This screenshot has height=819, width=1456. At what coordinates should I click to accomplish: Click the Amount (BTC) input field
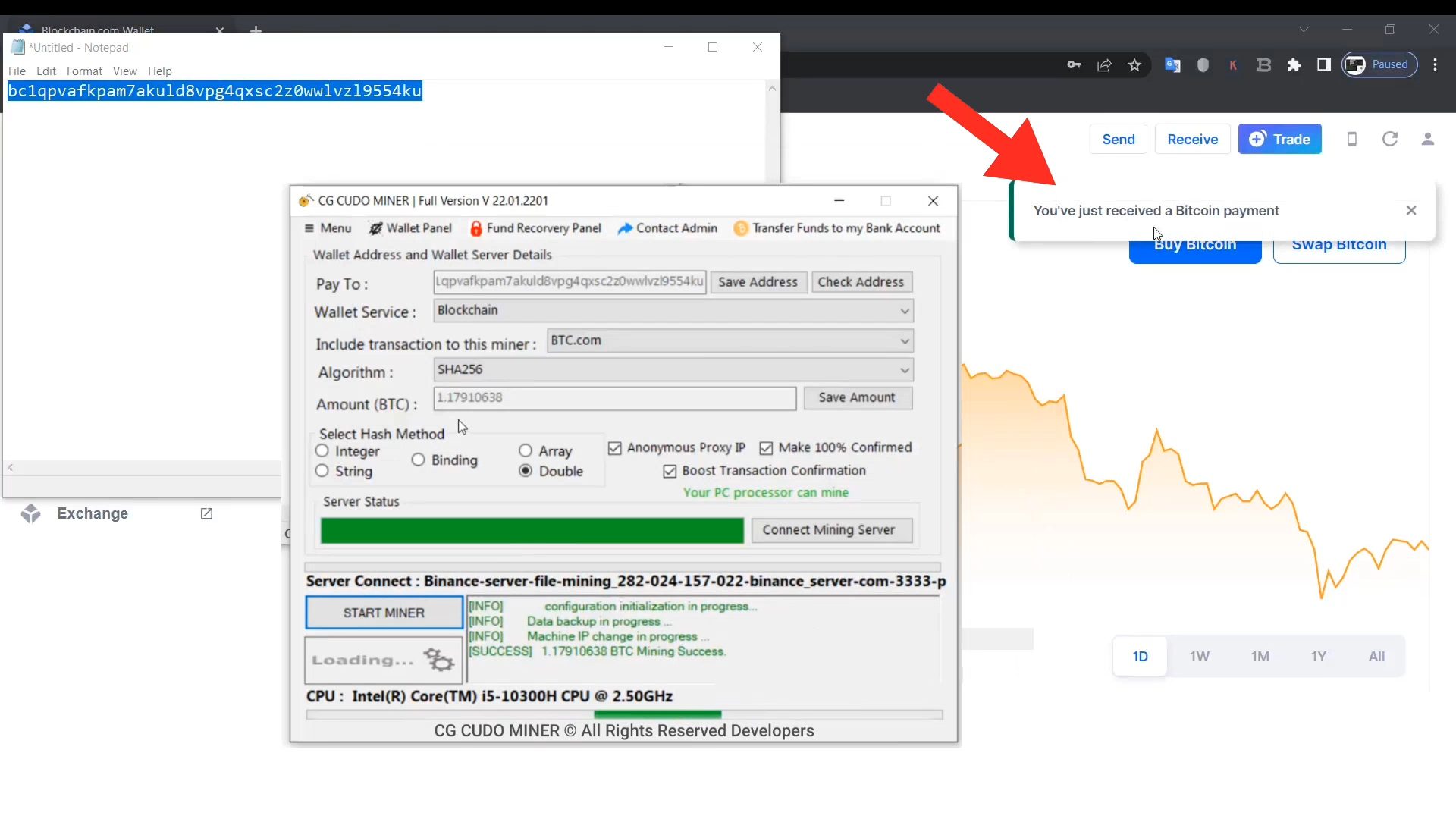pyautogui.click(x=613, y=398)
